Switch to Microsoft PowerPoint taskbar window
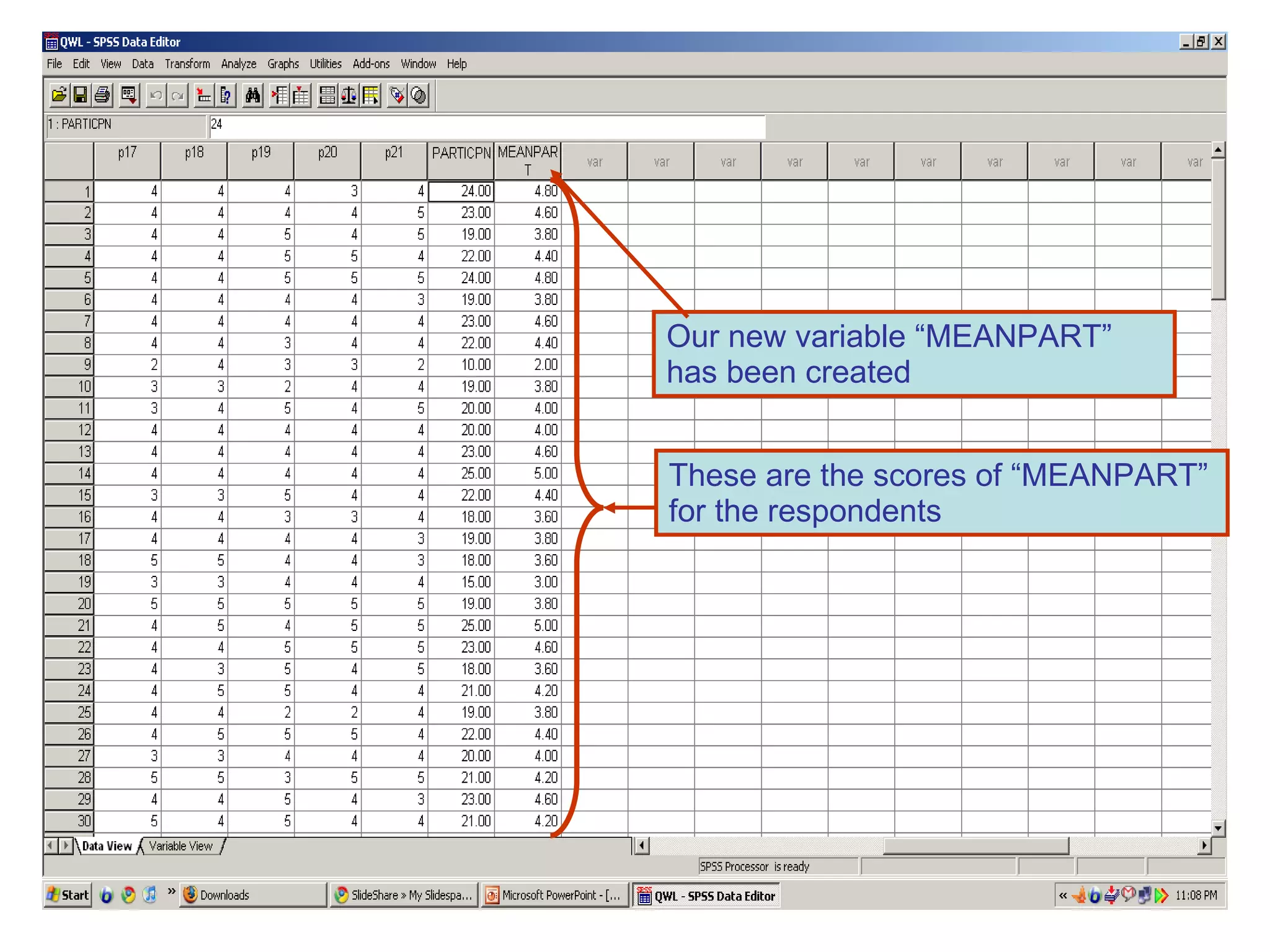The width and height of the screenshot is (1270, 952). [x=555, y=895]
